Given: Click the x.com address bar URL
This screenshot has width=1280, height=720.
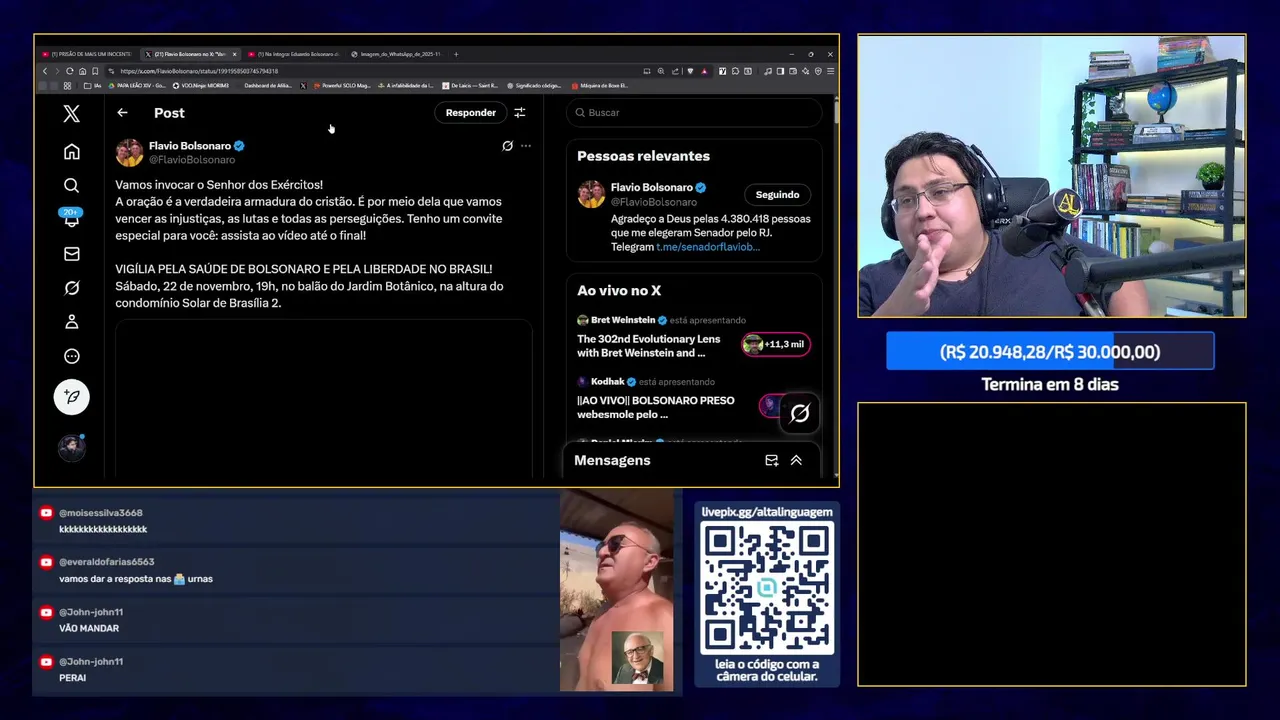Looking at the screenshot, I should pyautogui.click(x=199, y=71).
